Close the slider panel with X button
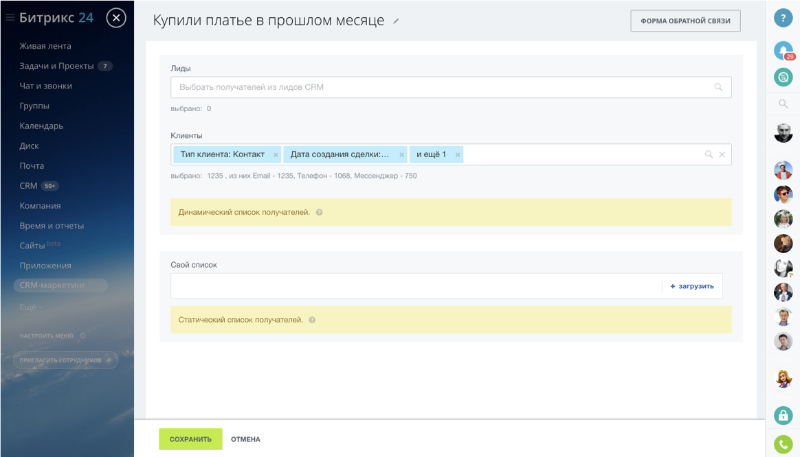The height and width of the screenshot is (457, 800). tap(116, 17)
